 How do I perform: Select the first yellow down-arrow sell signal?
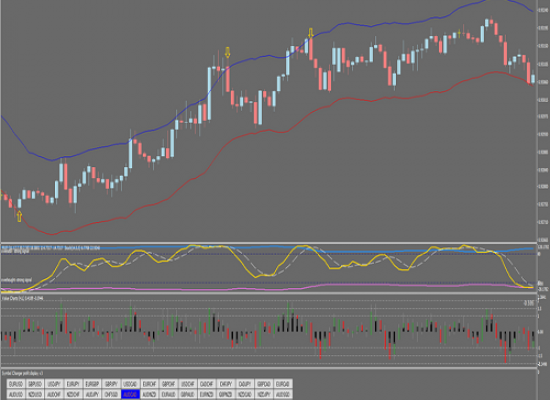pos(228,52)
